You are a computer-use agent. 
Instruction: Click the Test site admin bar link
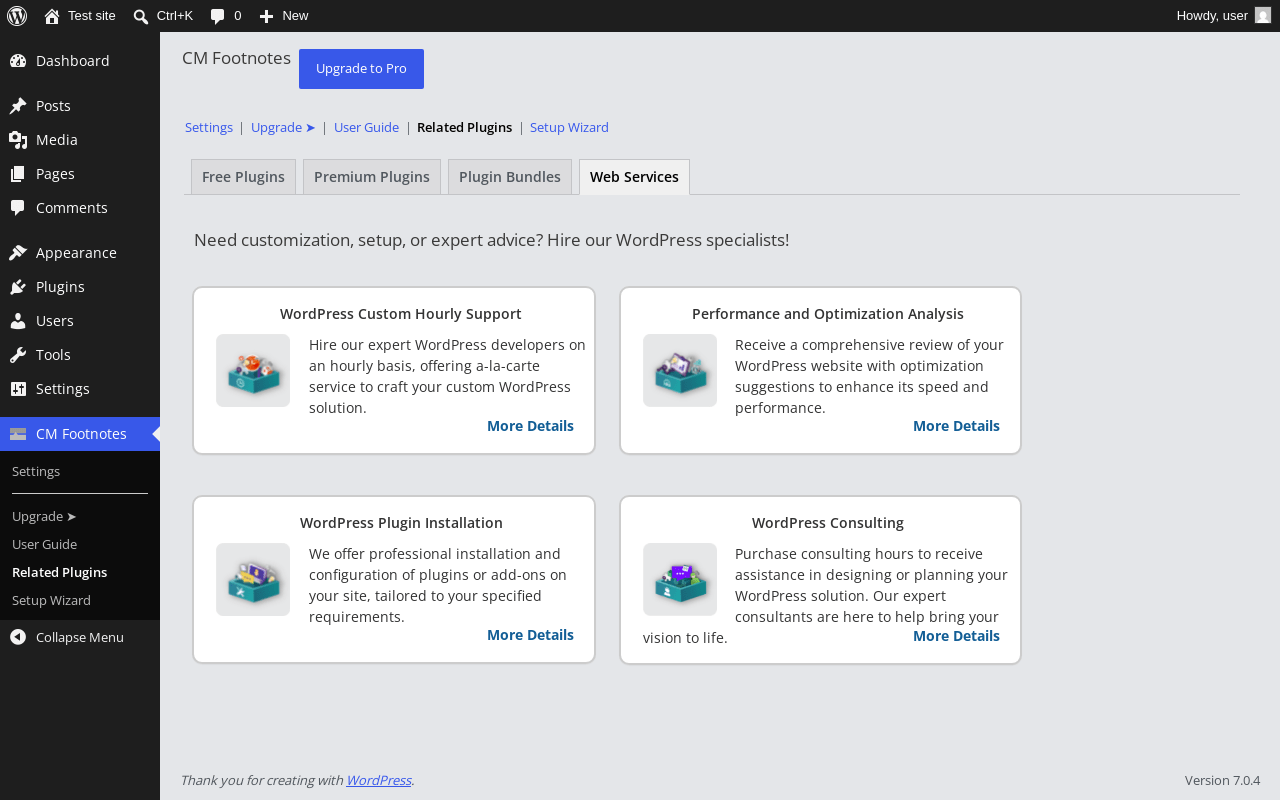coord(80,16)
